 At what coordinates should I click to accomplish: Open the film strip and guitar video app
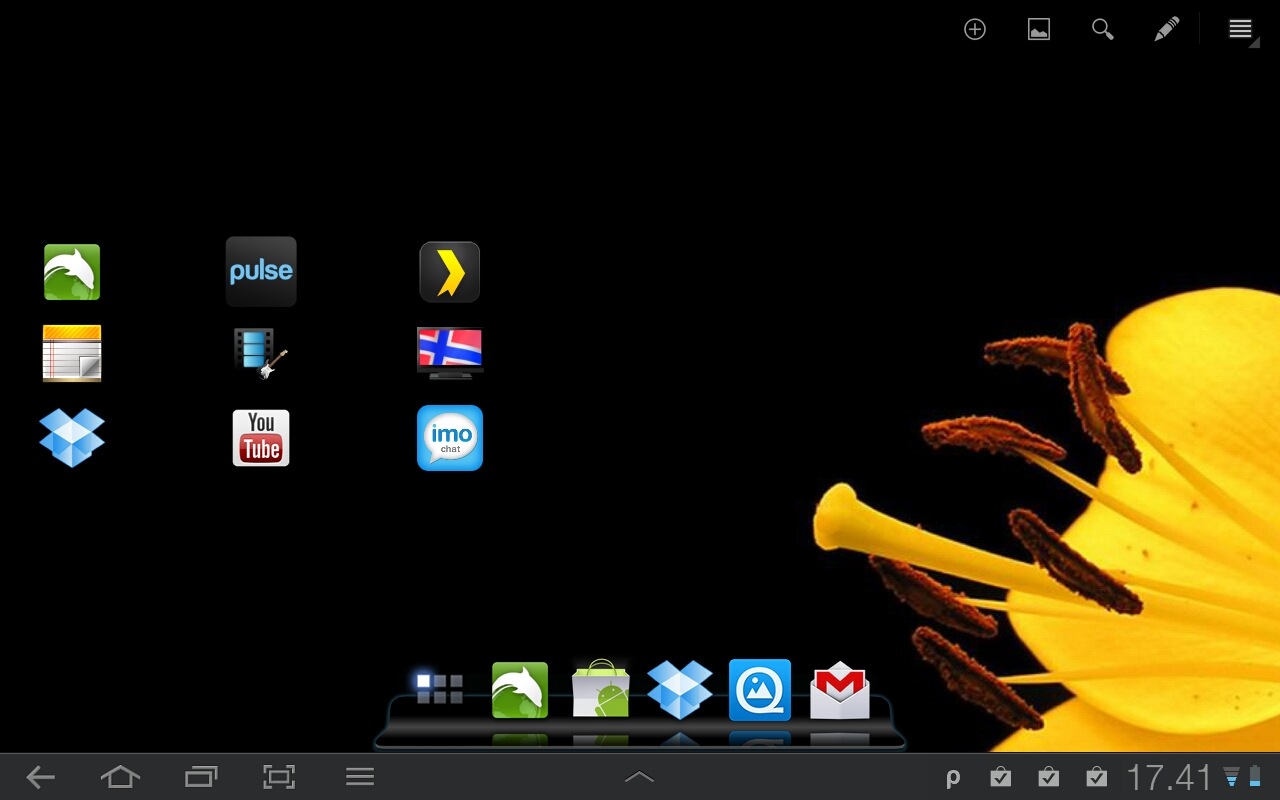coord(261,354)
